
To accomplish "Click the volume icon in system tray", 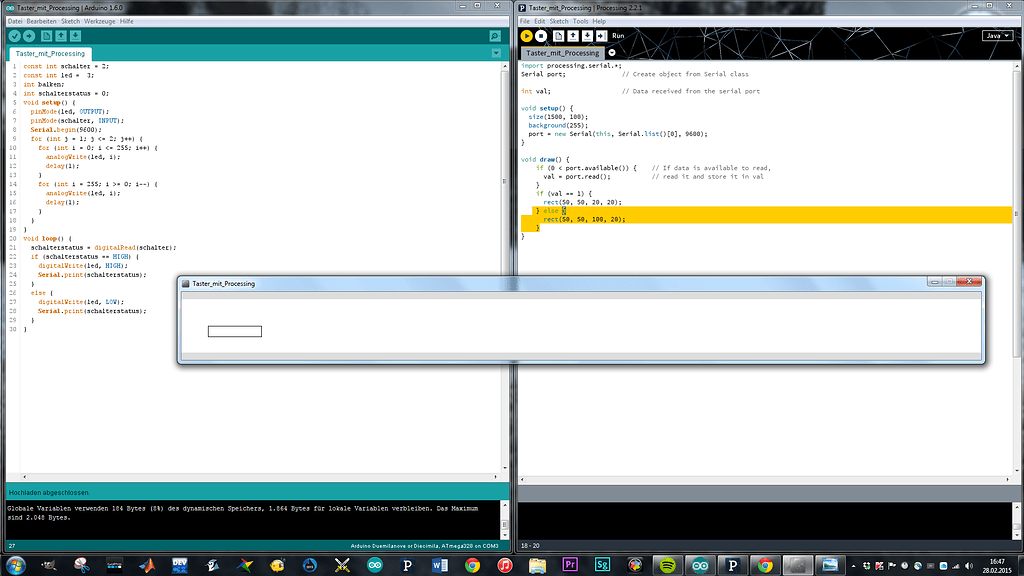I will (969, 566).
